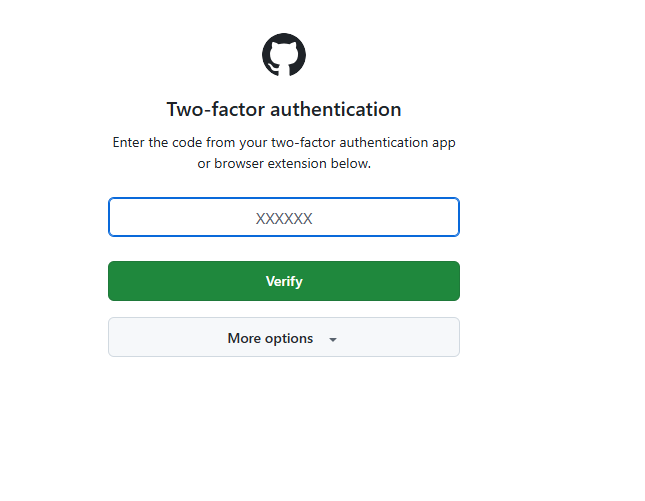Expand the More options dropdown

point(284,338)
